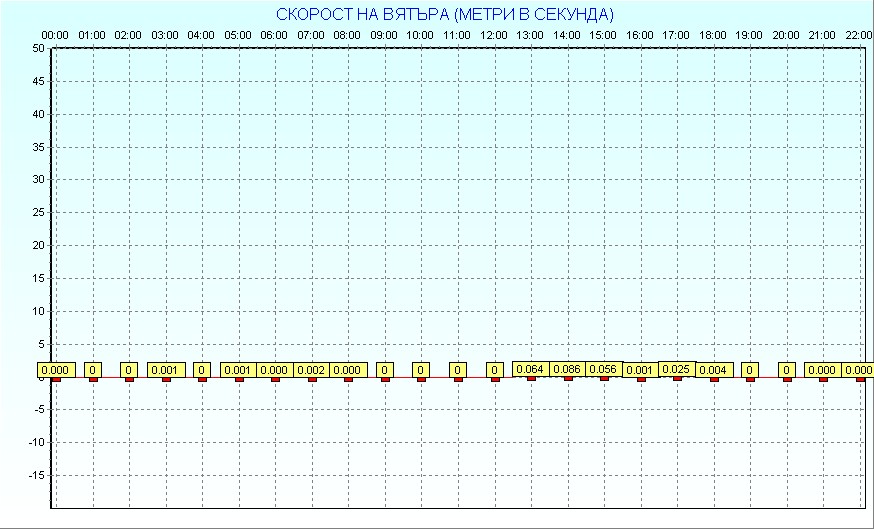Click the -15 value on the vertical axis
Screen dimensions: 874x529
pos(36,475)
